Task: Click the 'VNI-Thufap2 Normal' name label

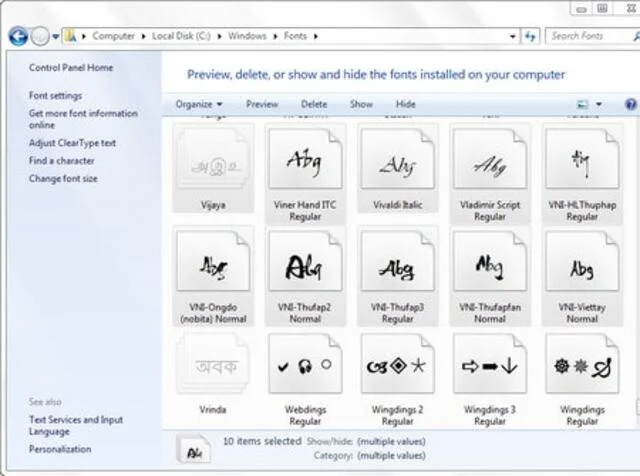Action: click(305, 313)
